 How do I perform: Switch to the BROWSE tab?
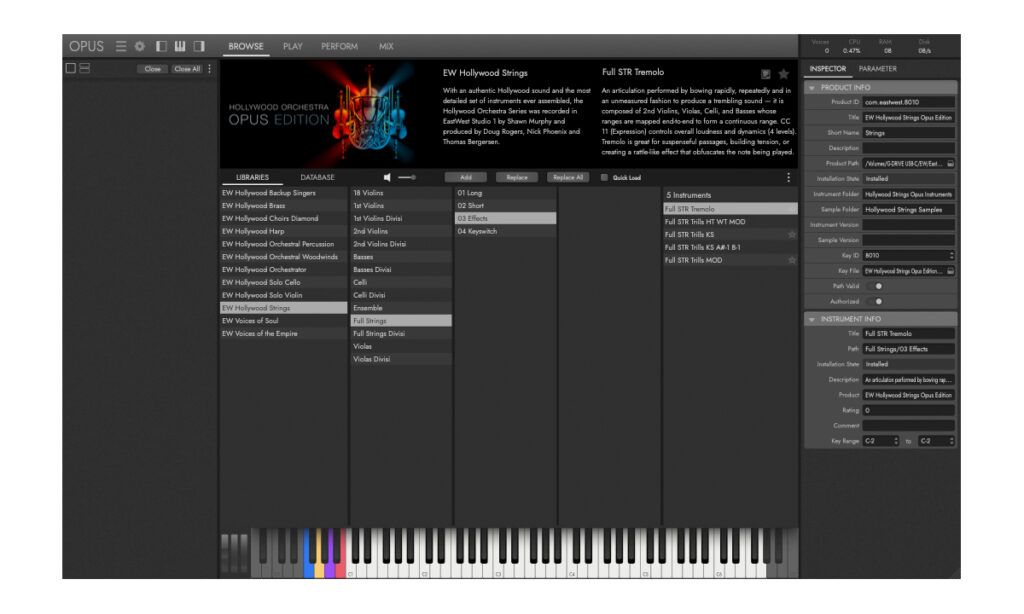click(246, 46)
